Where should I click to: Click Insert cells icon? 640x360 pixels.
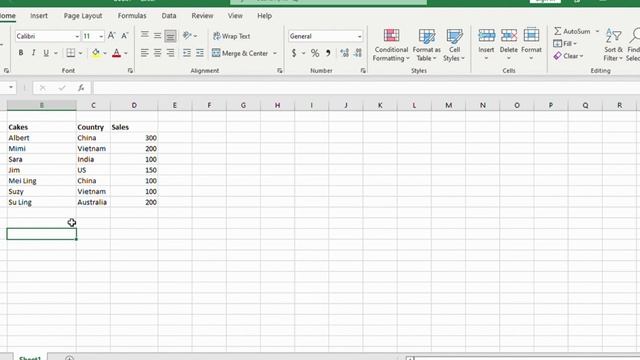coord(486,36)
